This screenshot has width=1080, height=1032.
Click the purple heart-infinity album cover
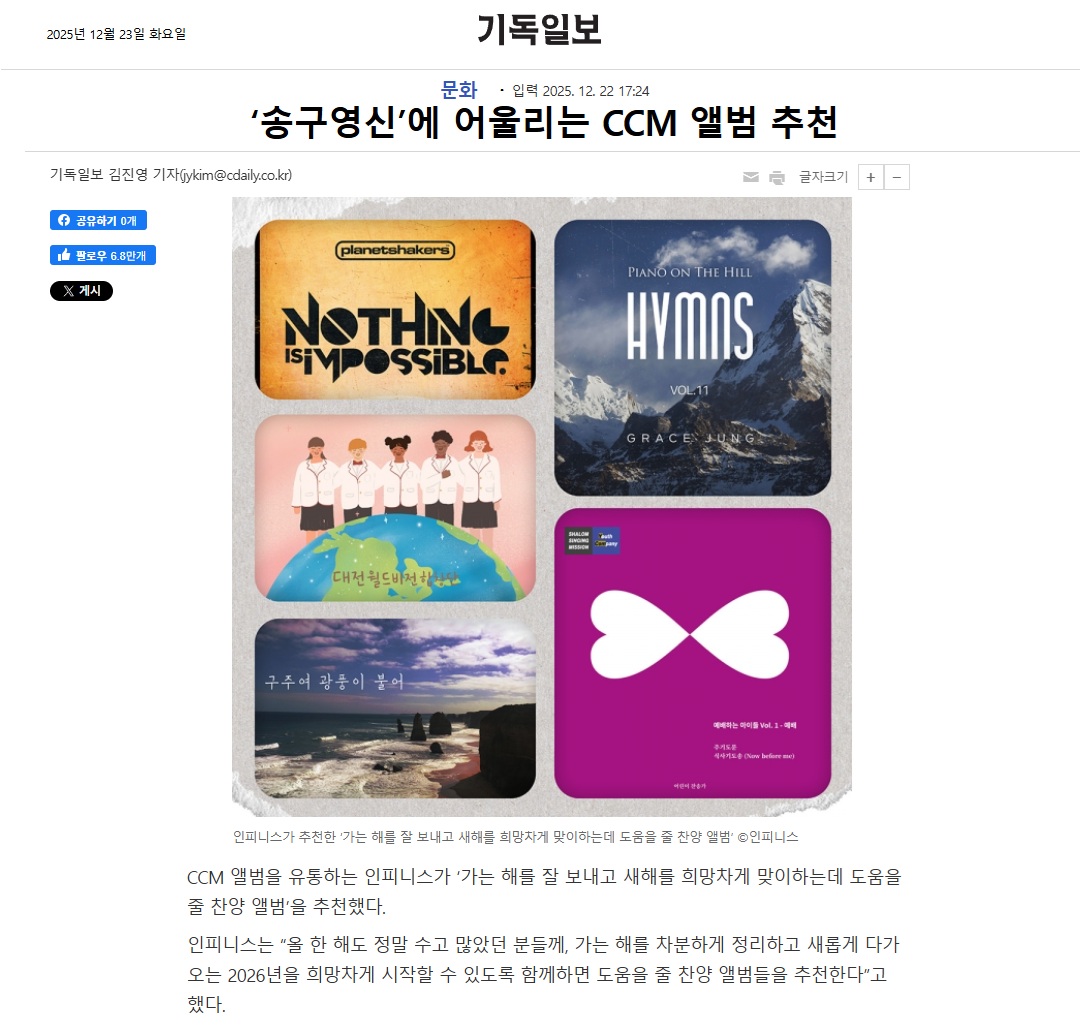click(692, 653)
